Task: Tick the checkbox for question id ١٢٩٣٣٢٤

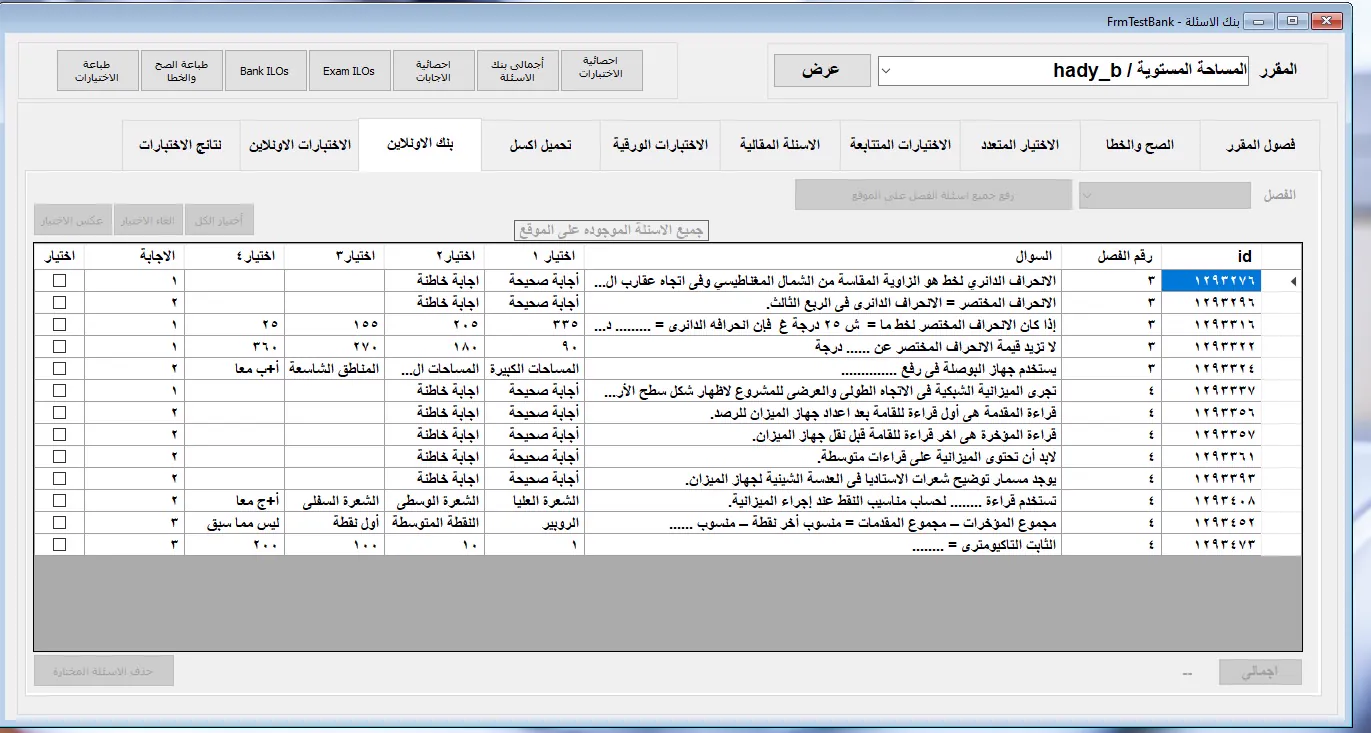Action: [59, 369]
